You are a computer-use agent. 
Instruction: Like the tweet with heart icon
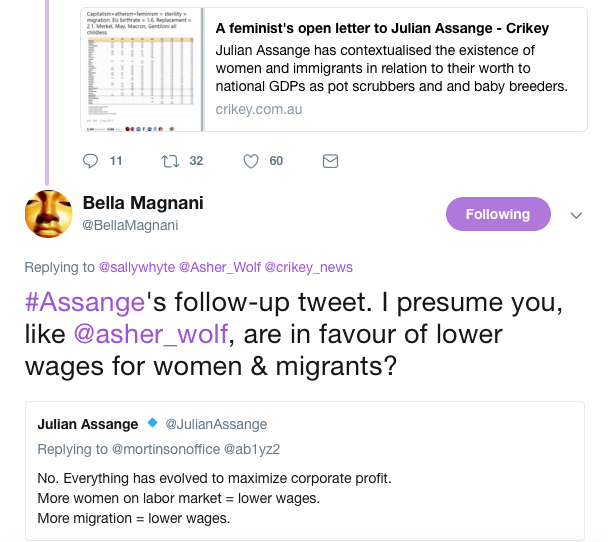coord(251,161)
